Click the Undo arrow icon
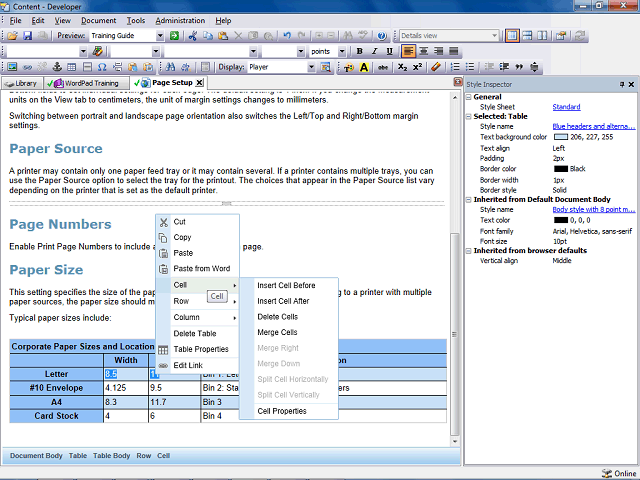 [x=287, y=36]
